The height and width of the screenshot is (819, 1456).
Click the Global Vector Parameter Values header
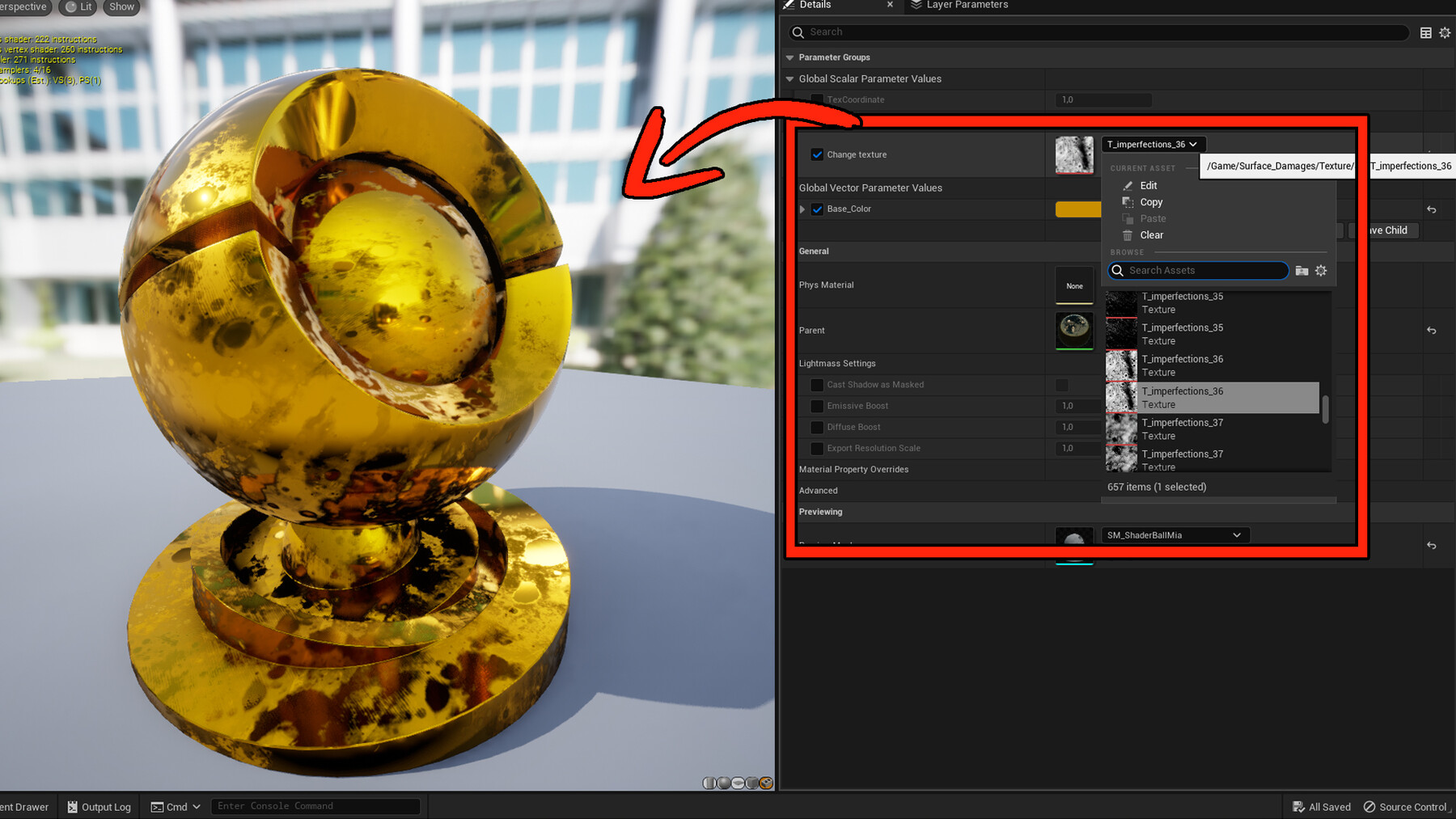870,188
